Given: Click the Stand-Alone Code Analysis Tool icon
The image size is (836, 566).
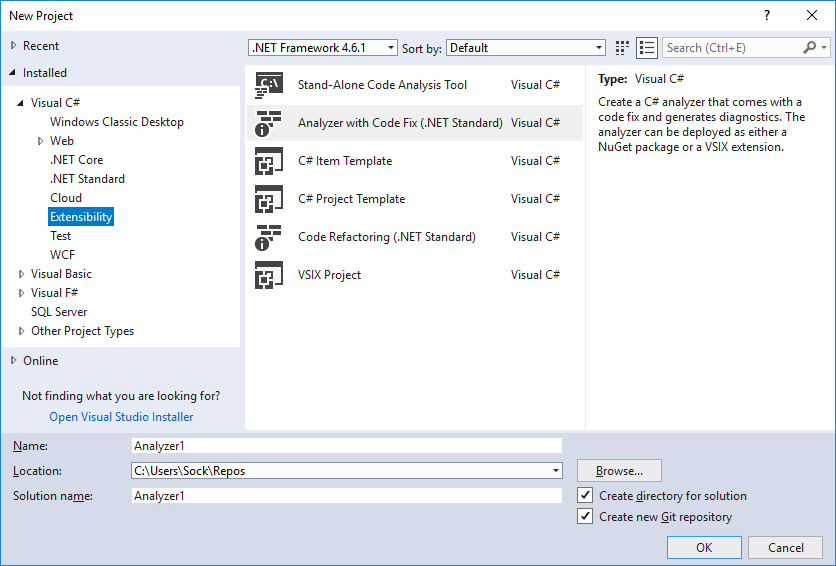Looking at the screenshot, I should click(x=269, y=85).
